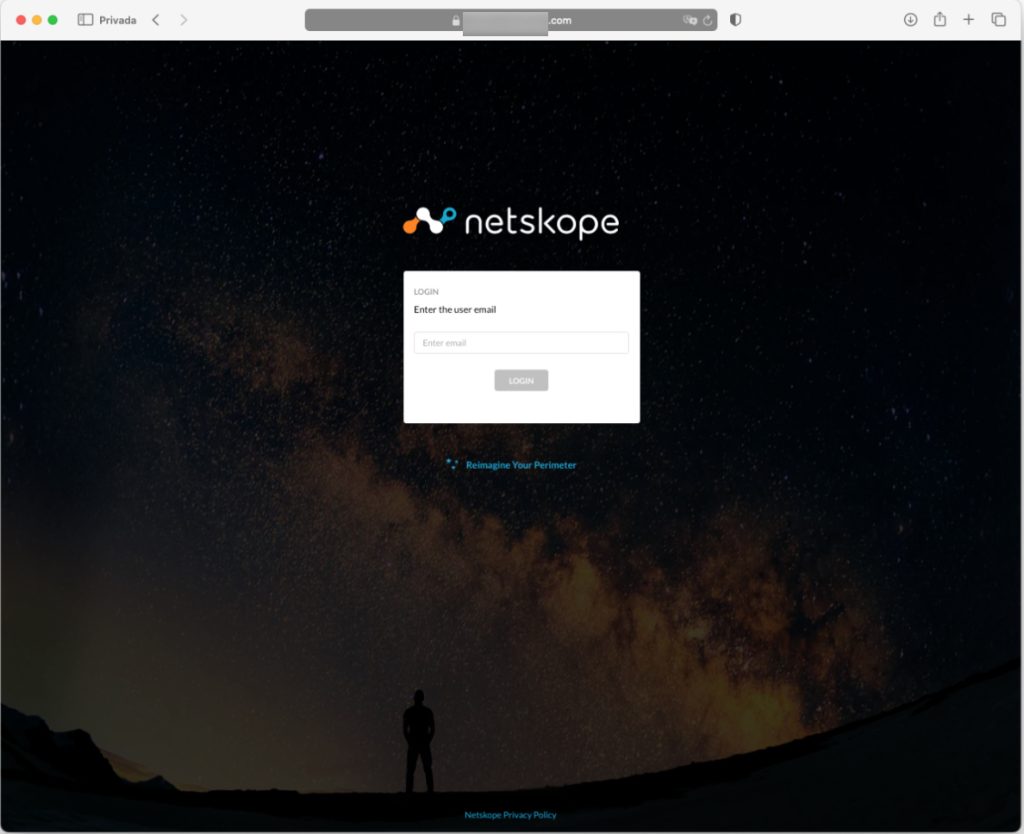Click the Netskope logo
The image size is (1024, 834).
511,222
